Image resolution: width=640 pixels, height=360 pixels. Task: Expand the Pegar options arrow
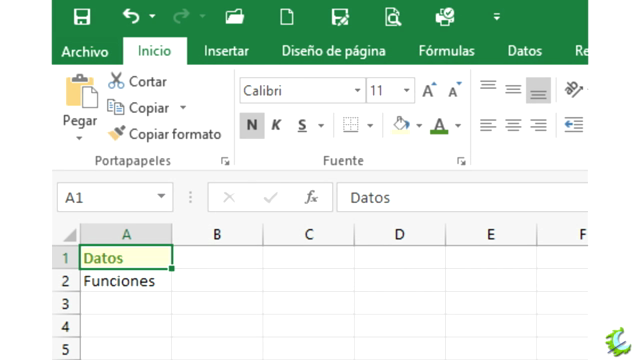point(80,138)
